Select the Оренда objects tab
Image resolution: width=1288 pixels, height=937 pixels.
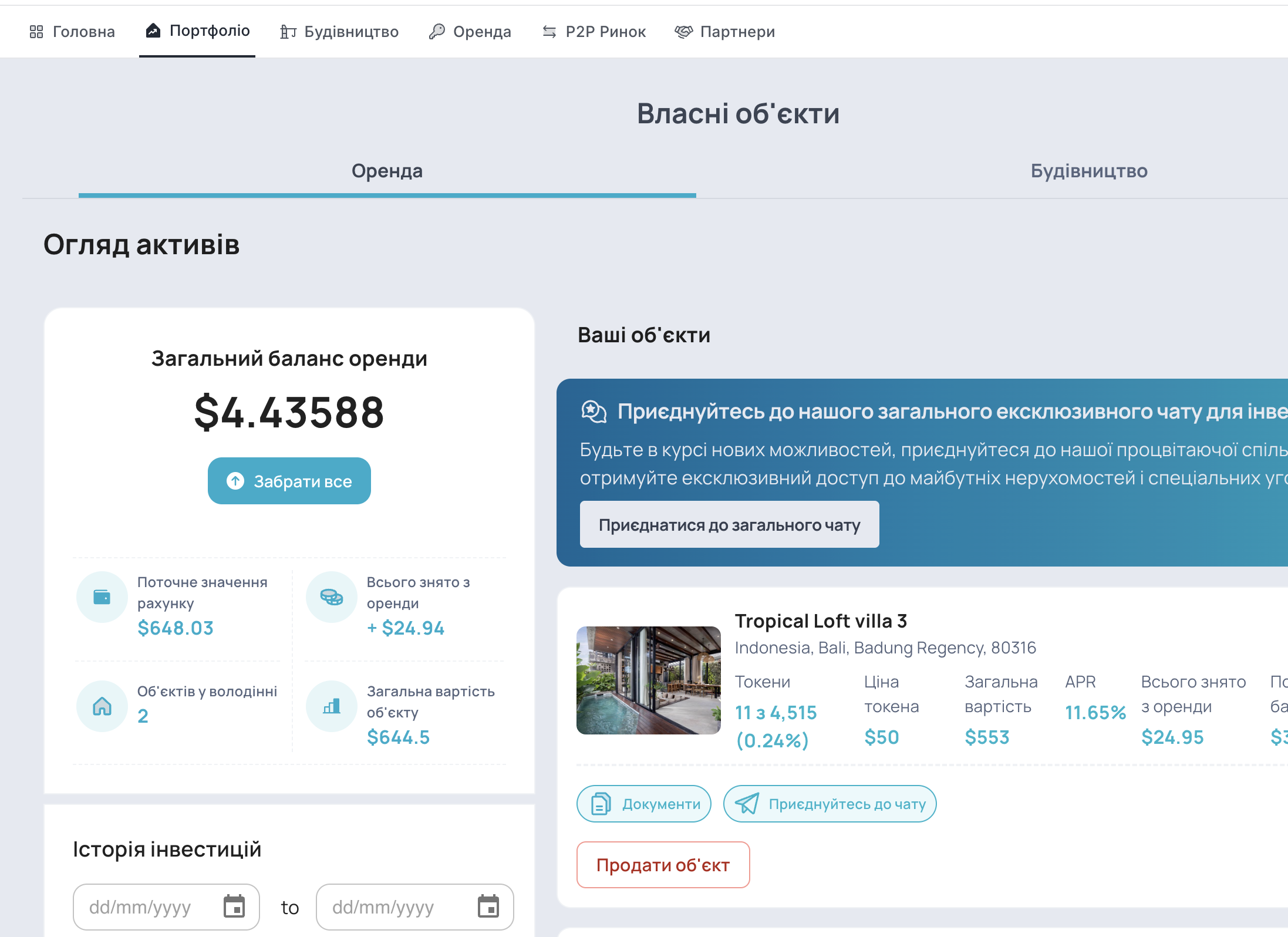coord(387,171)
